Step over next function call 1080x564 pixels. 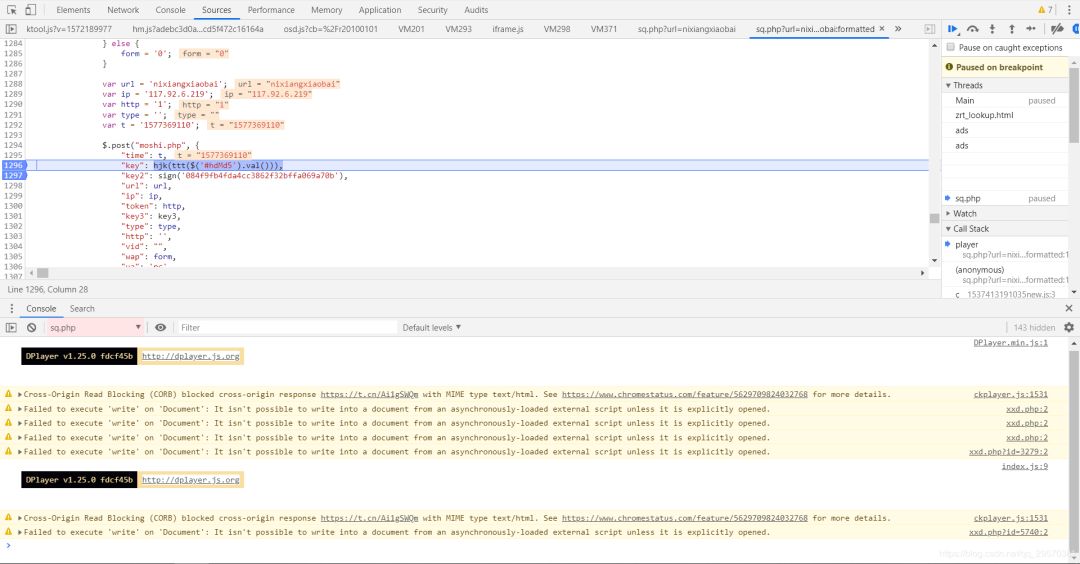coord(973,30)
